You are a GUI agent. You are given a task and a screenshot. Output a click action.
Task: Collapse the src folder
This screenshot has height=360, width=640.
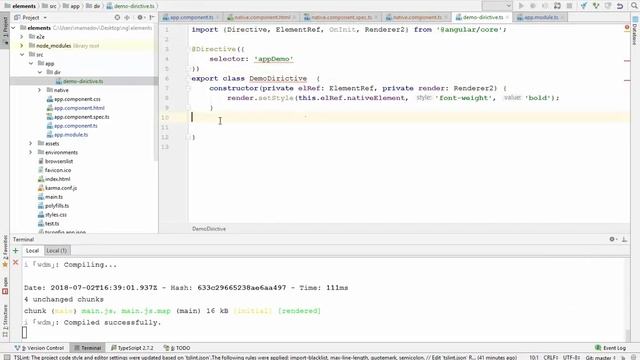pyautogui.click(x=22, y=55)
